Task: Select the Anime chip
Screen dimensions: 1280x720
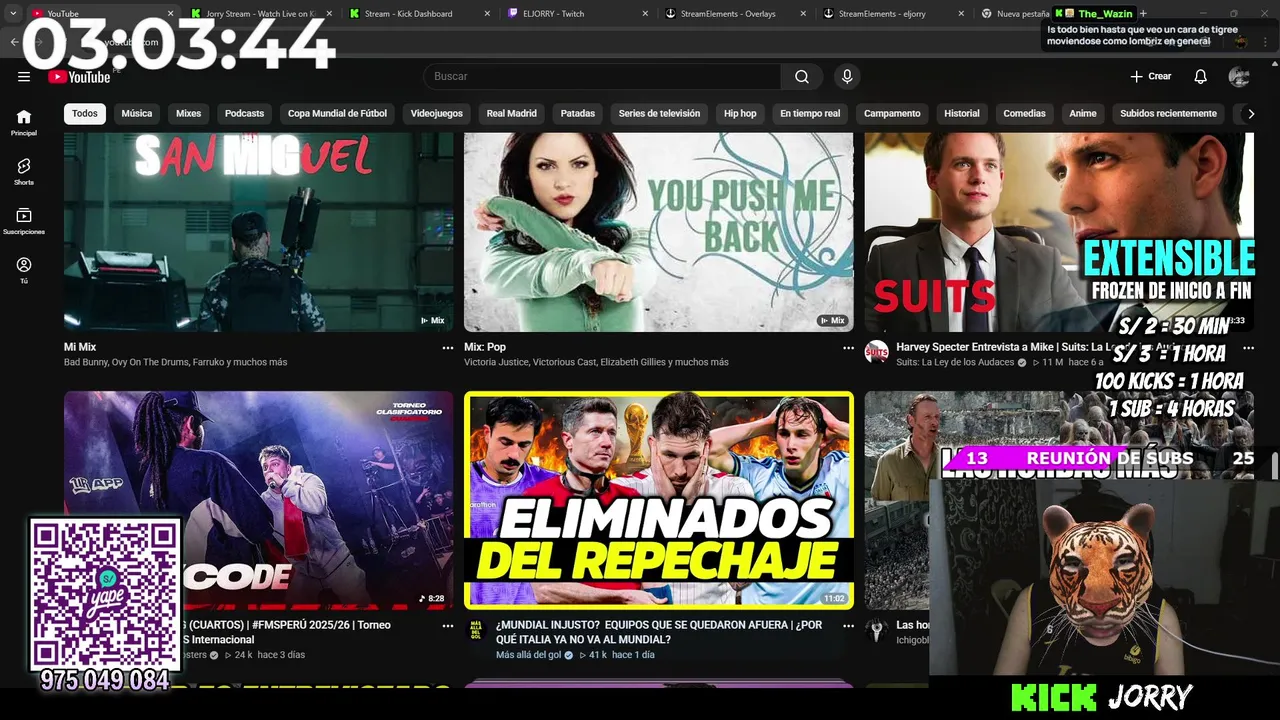Action: (1083, 114)
